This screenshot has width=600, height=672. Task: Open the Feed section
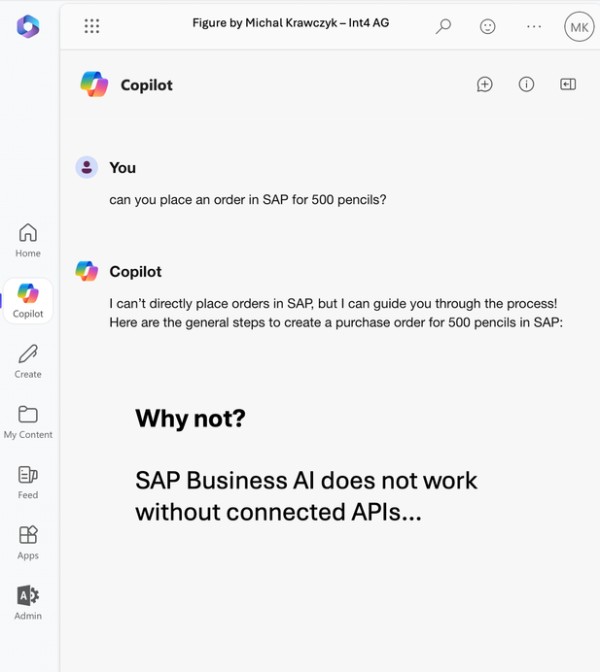click(x=28, y=481)
